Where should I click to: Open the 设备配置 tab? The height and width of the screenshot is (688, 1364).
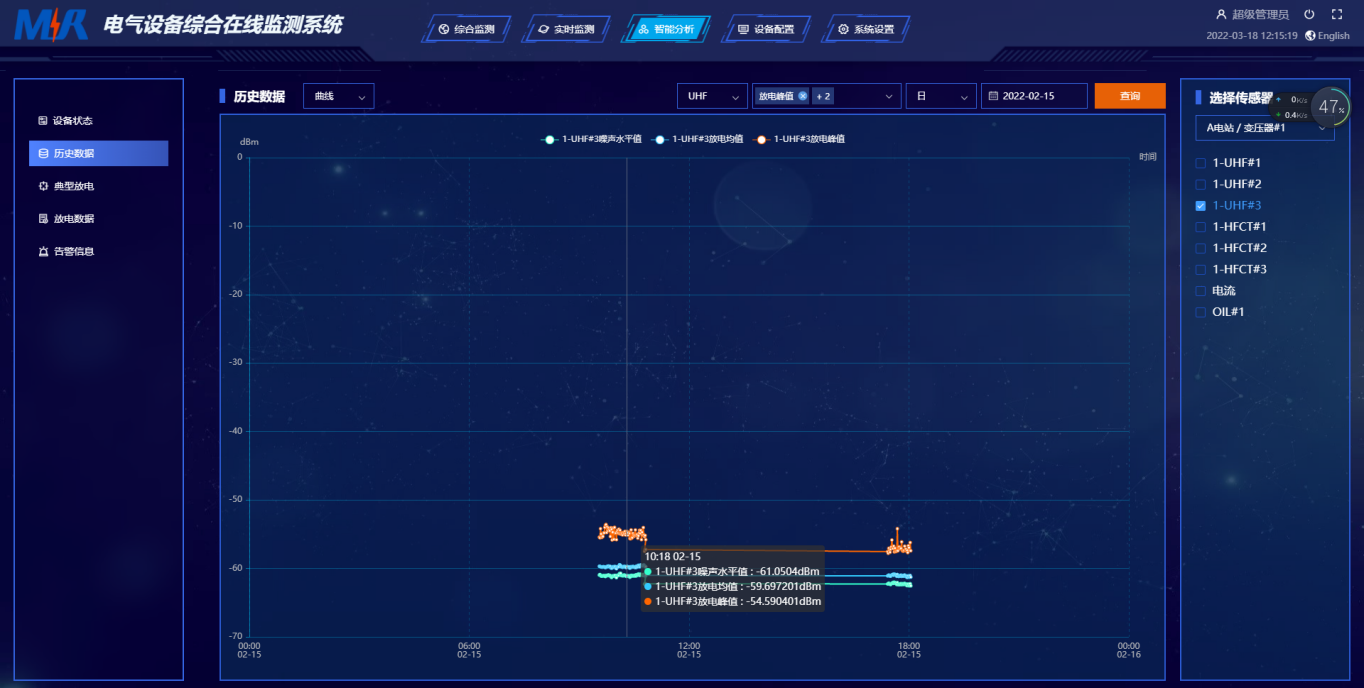766,29
